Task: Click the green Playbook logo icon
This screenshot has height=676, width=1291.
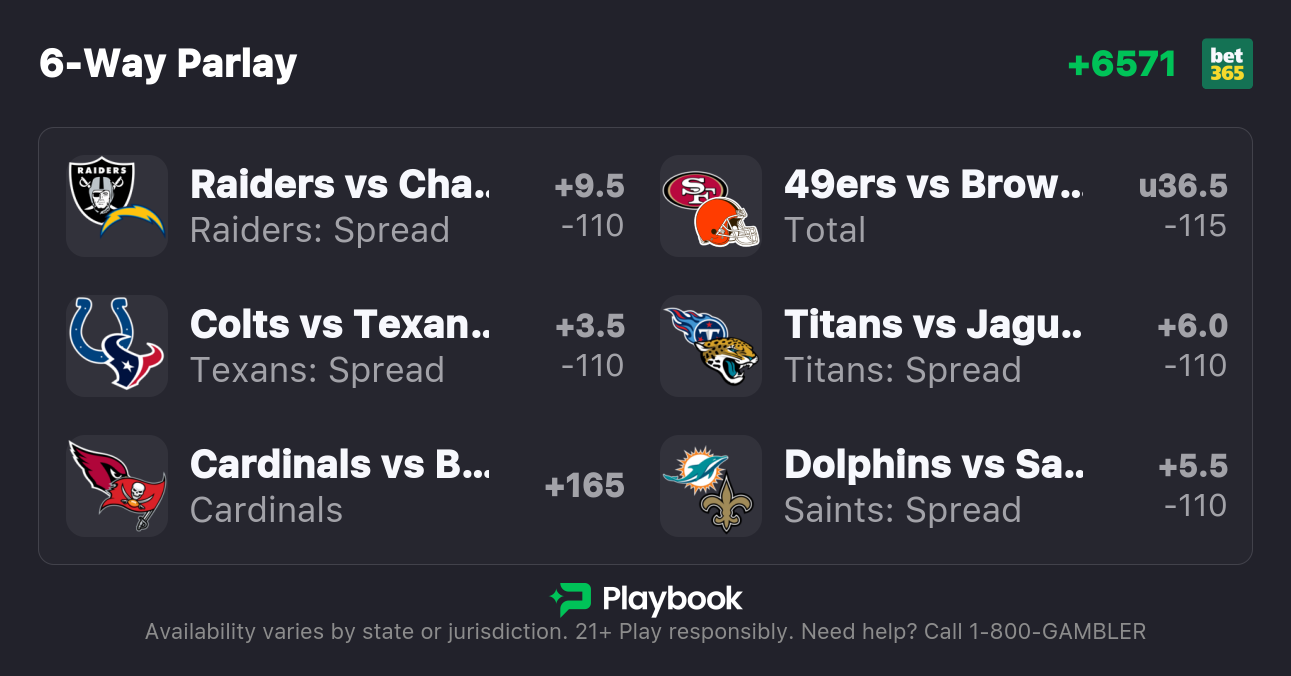Action: pyautogui.click(x=571, y=600)
